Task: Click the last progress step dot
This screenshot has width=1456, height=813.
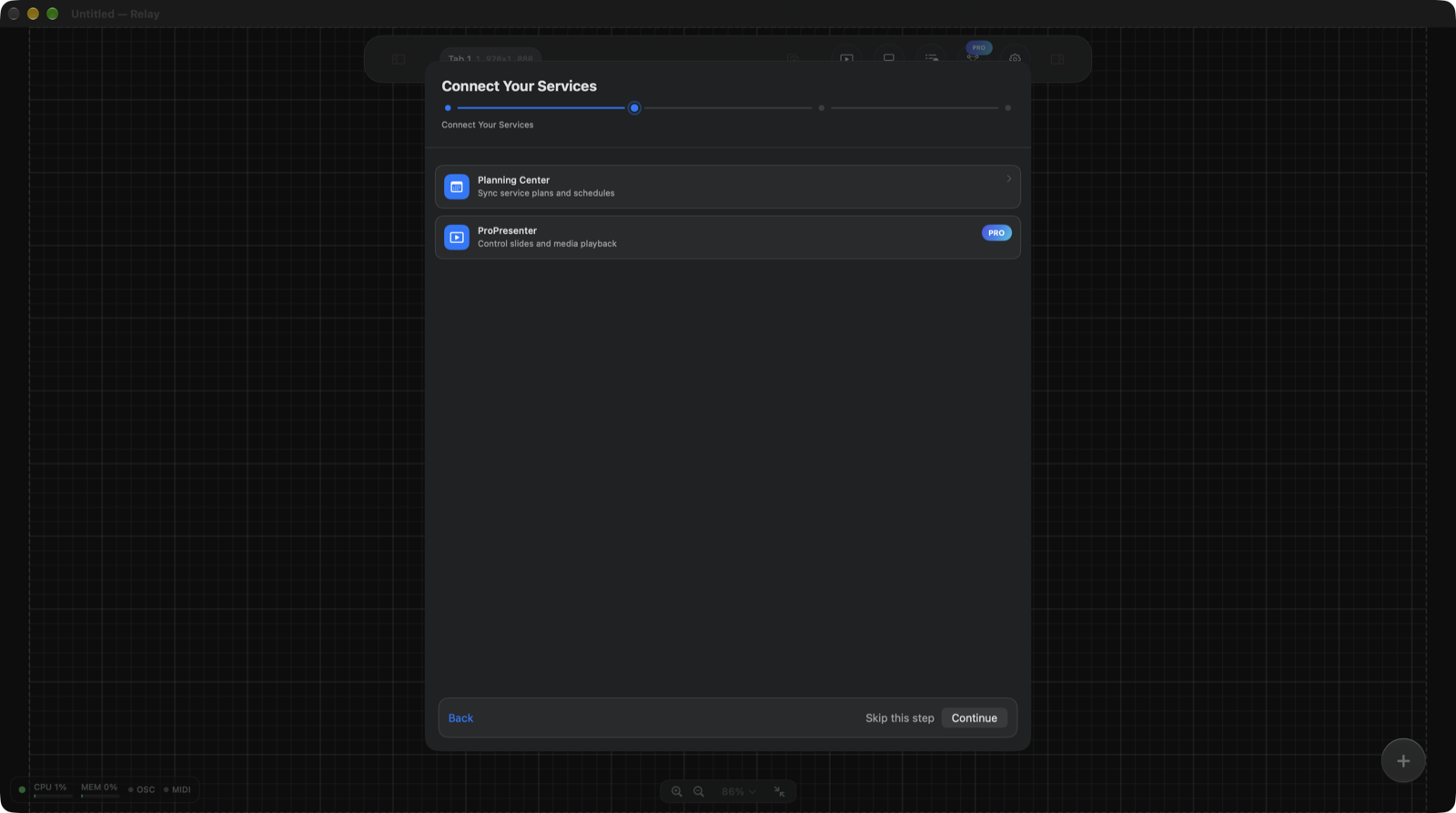Action: coord(1007,108)
